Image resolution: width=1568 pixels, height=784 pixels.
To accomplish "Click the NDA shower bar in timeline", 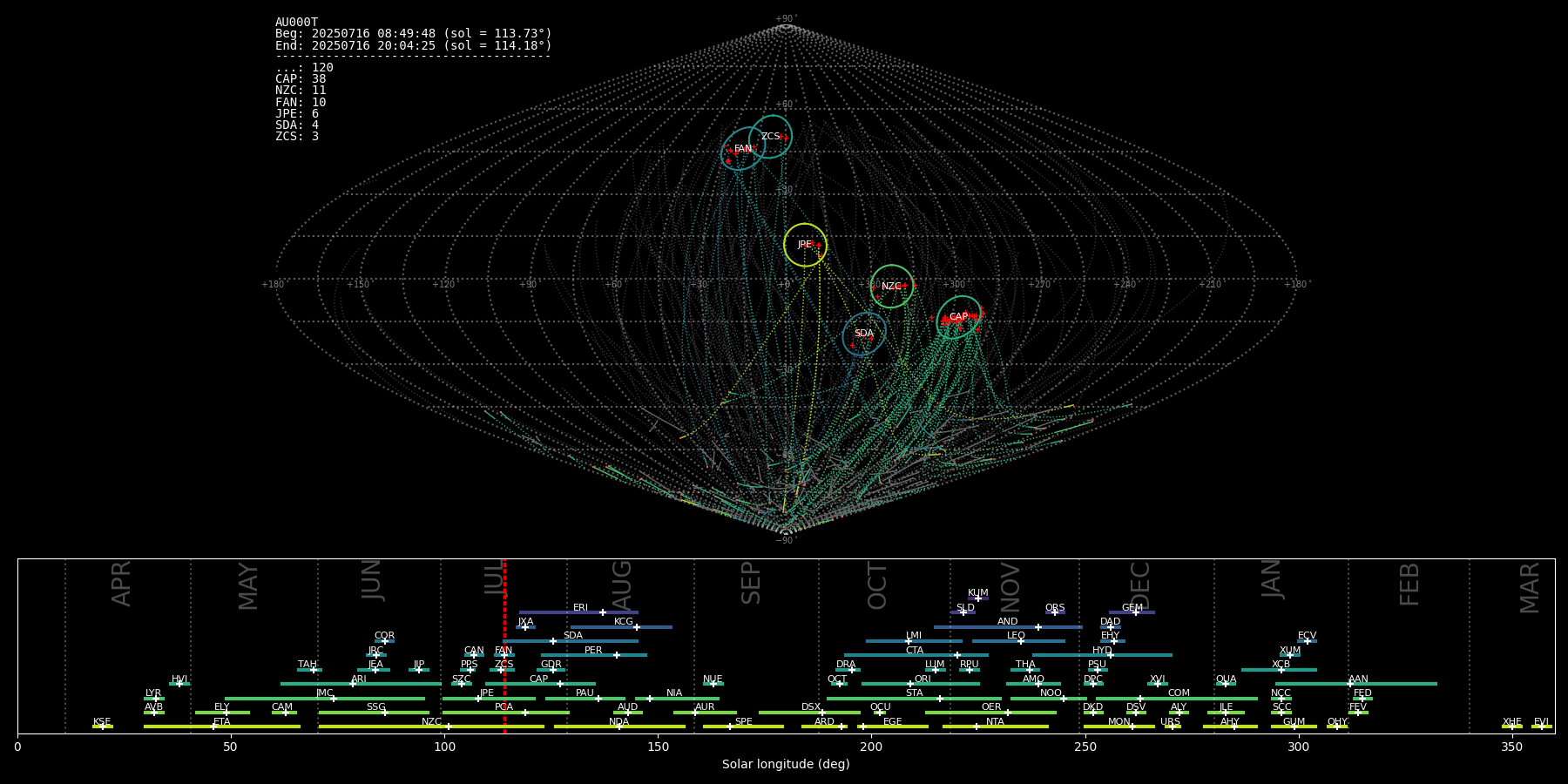I will click(619, 727).
